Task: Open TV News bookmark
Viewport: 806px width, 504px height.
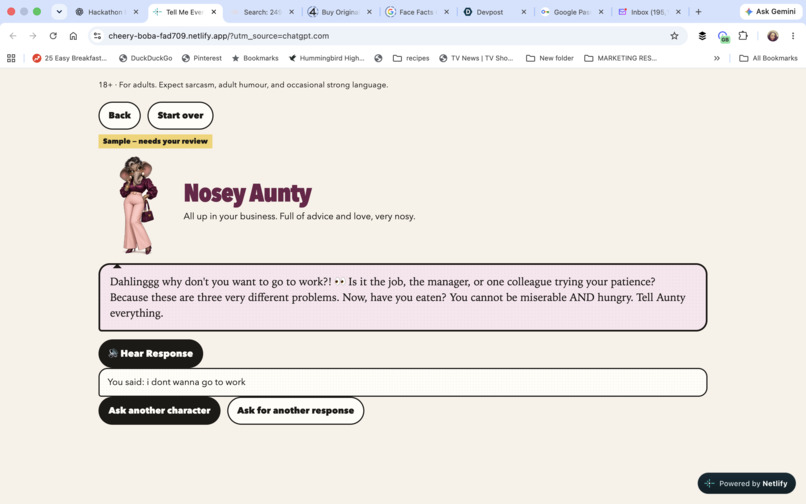Action: tap(476, 58)
